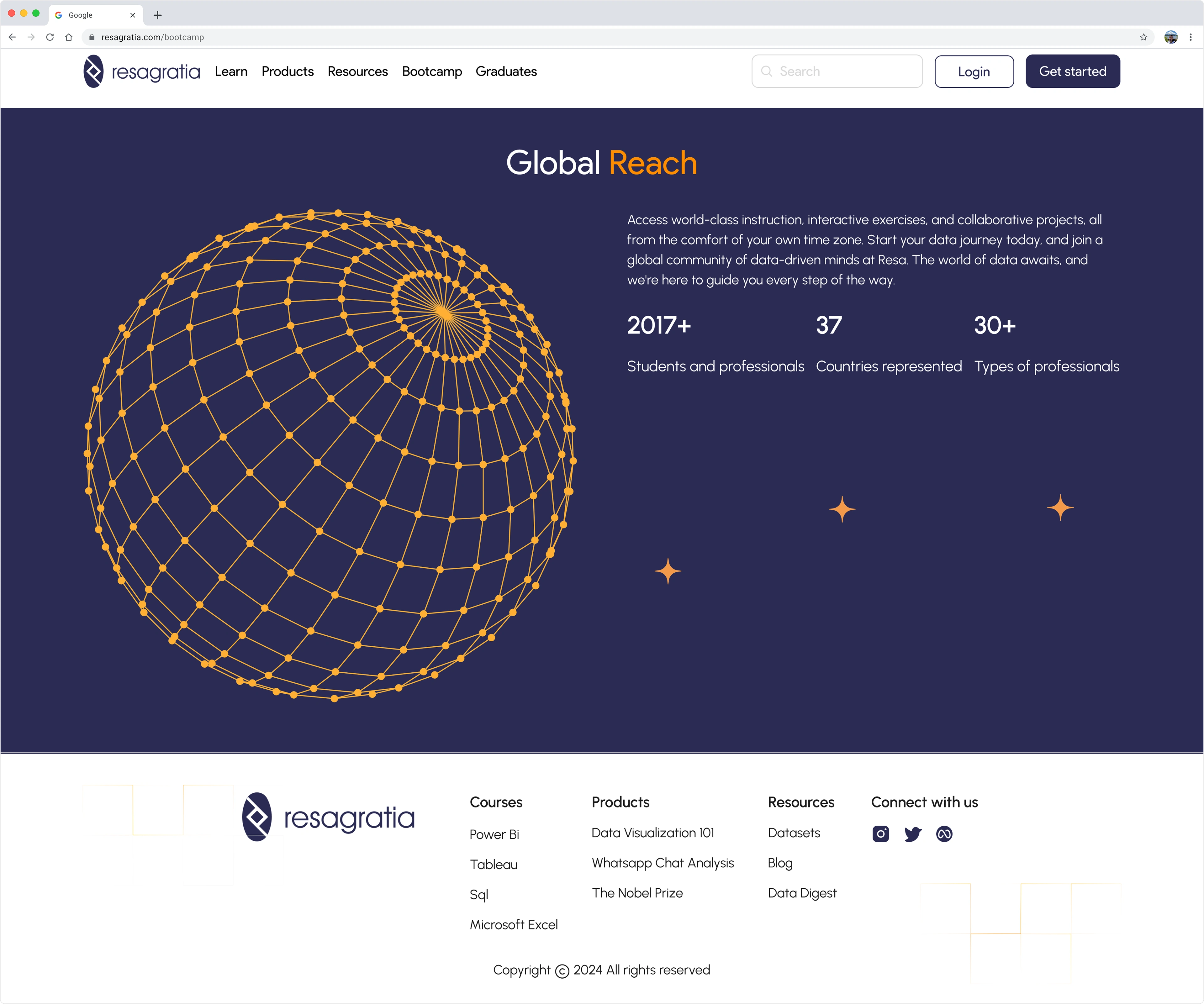Bookmark page with star icon
Image resolution: width=1204 pixels, height=1004 pixels.
pos(1143,37)
